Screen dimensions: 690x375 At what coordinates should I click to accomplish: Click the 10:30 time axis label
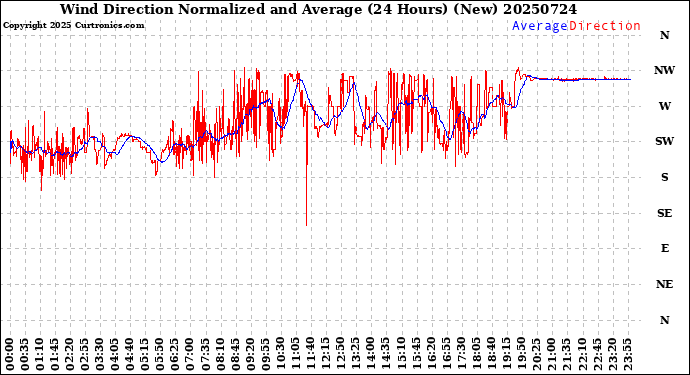(280, 354)
